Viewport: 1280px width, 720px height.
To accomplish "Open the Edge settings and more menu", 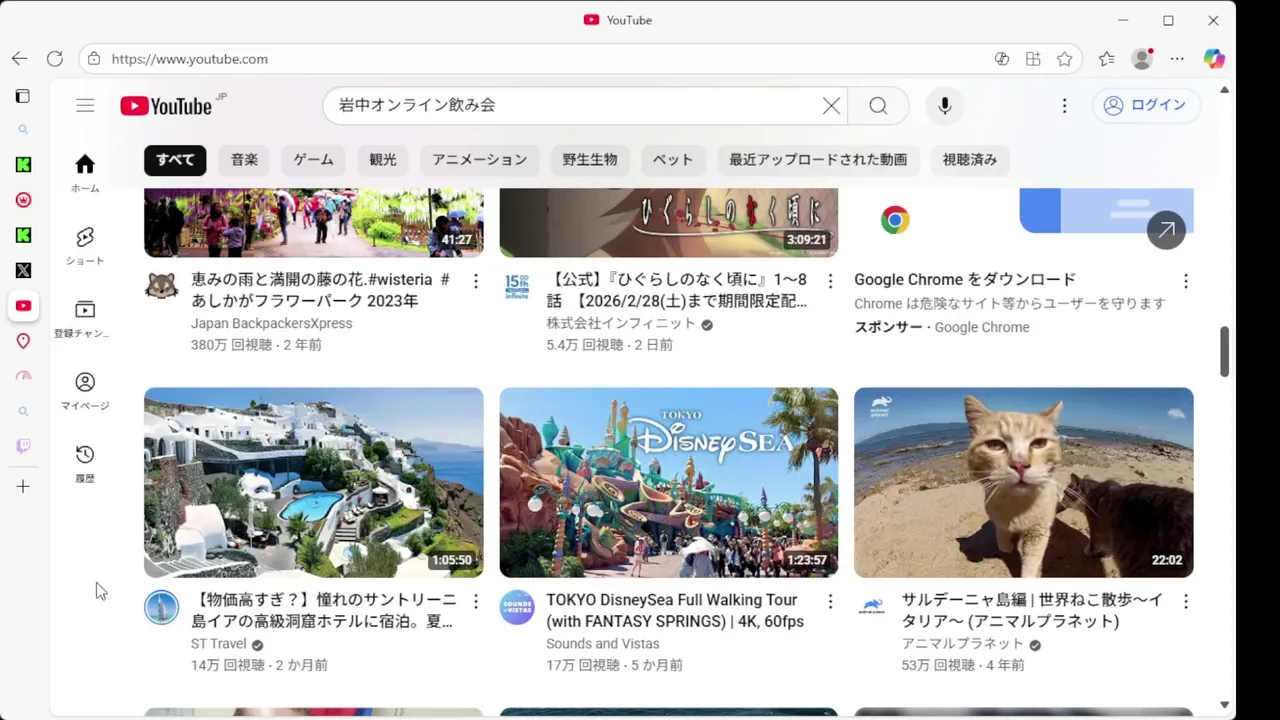I will tap(1177, 59).
